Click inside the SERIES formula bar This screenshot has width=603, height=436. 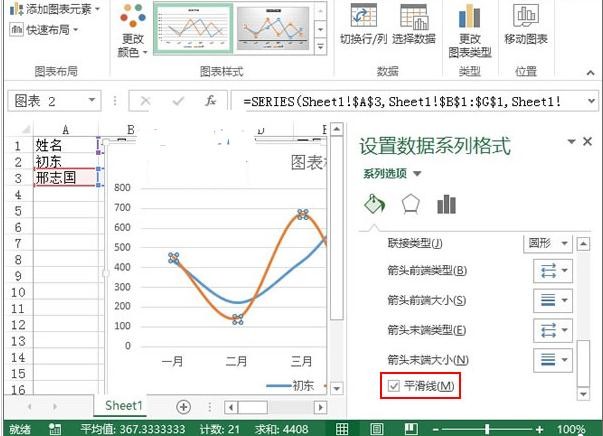click(408, 102)
